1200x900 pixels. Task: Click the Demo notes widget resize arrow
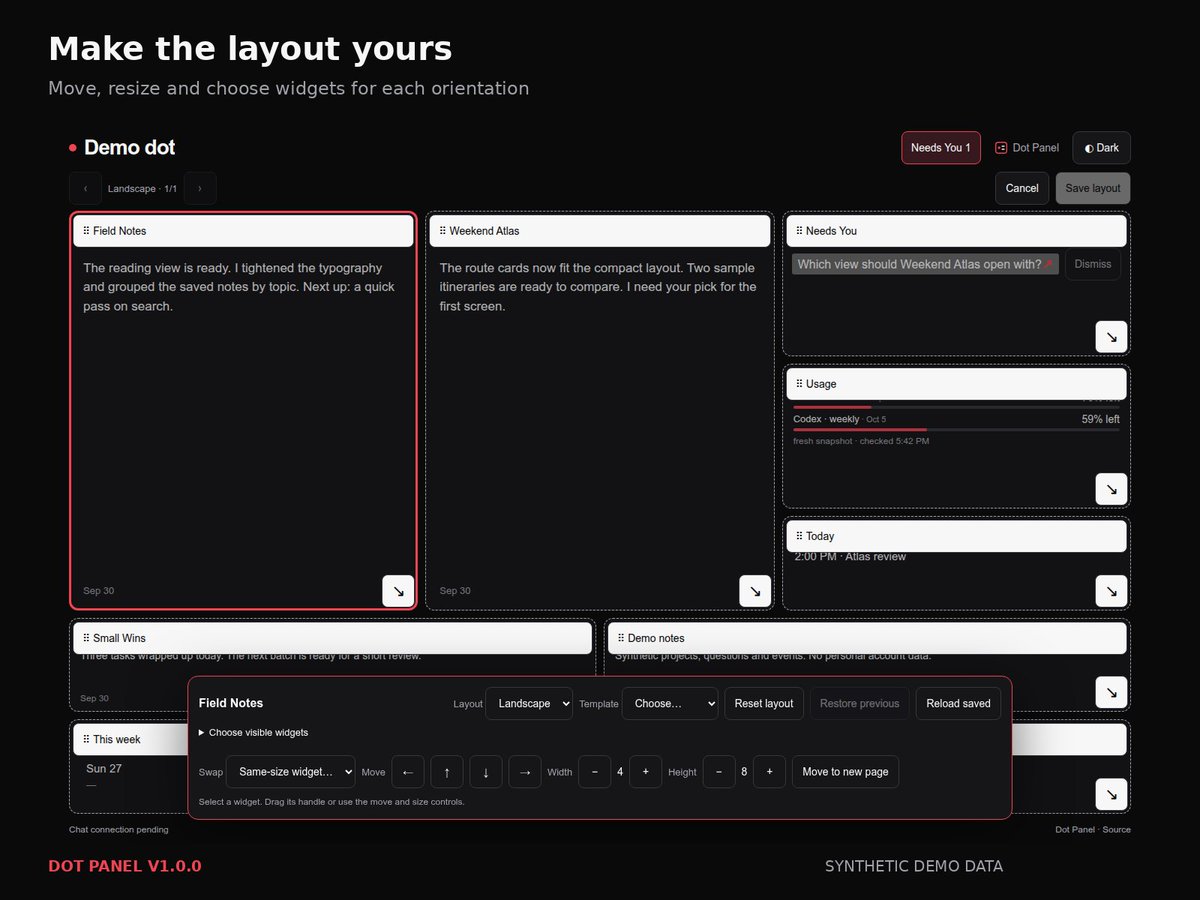point(1111,692)
